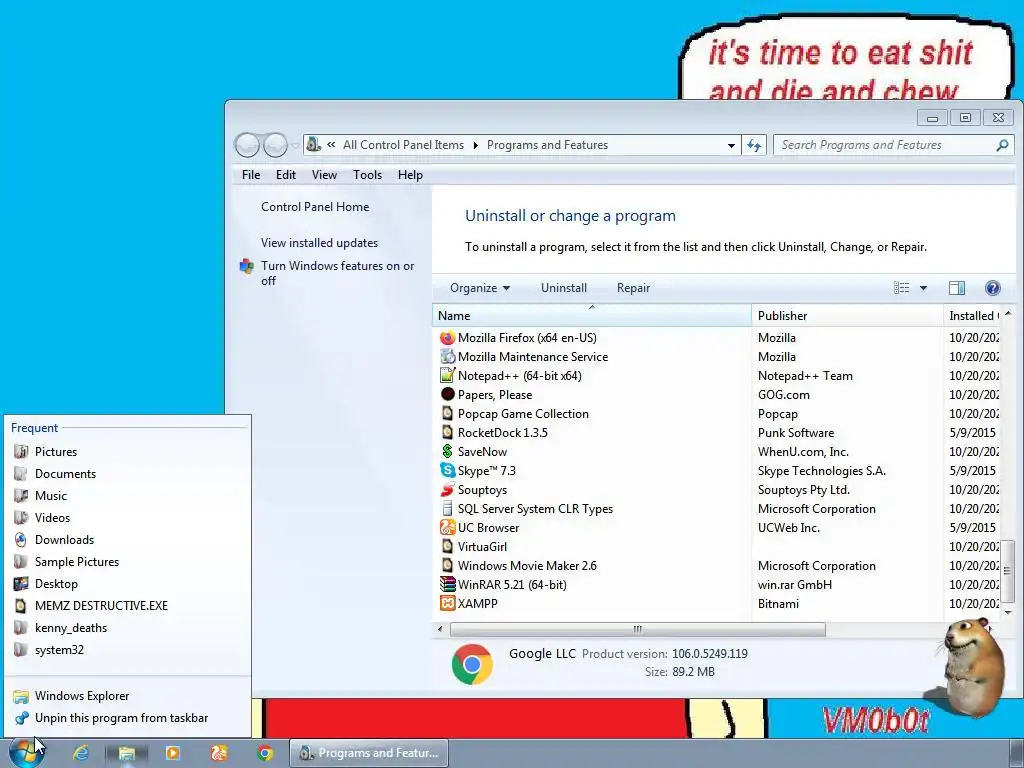Open Sample Pictures from jump list

127,562
